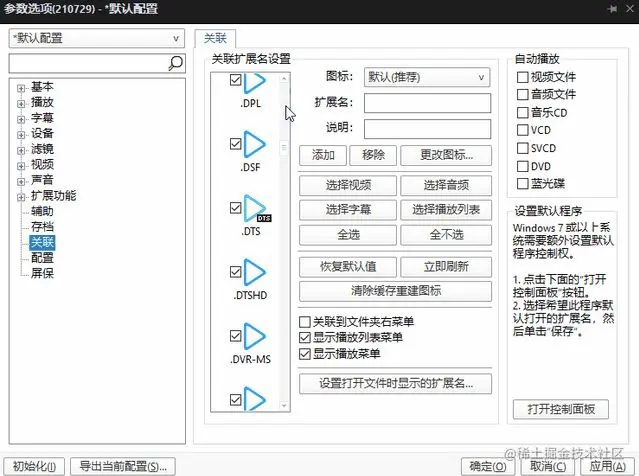Viewport: 639px width, 476px height.
Task: Click the 选择字幕 button
Action: coord(348,210)
